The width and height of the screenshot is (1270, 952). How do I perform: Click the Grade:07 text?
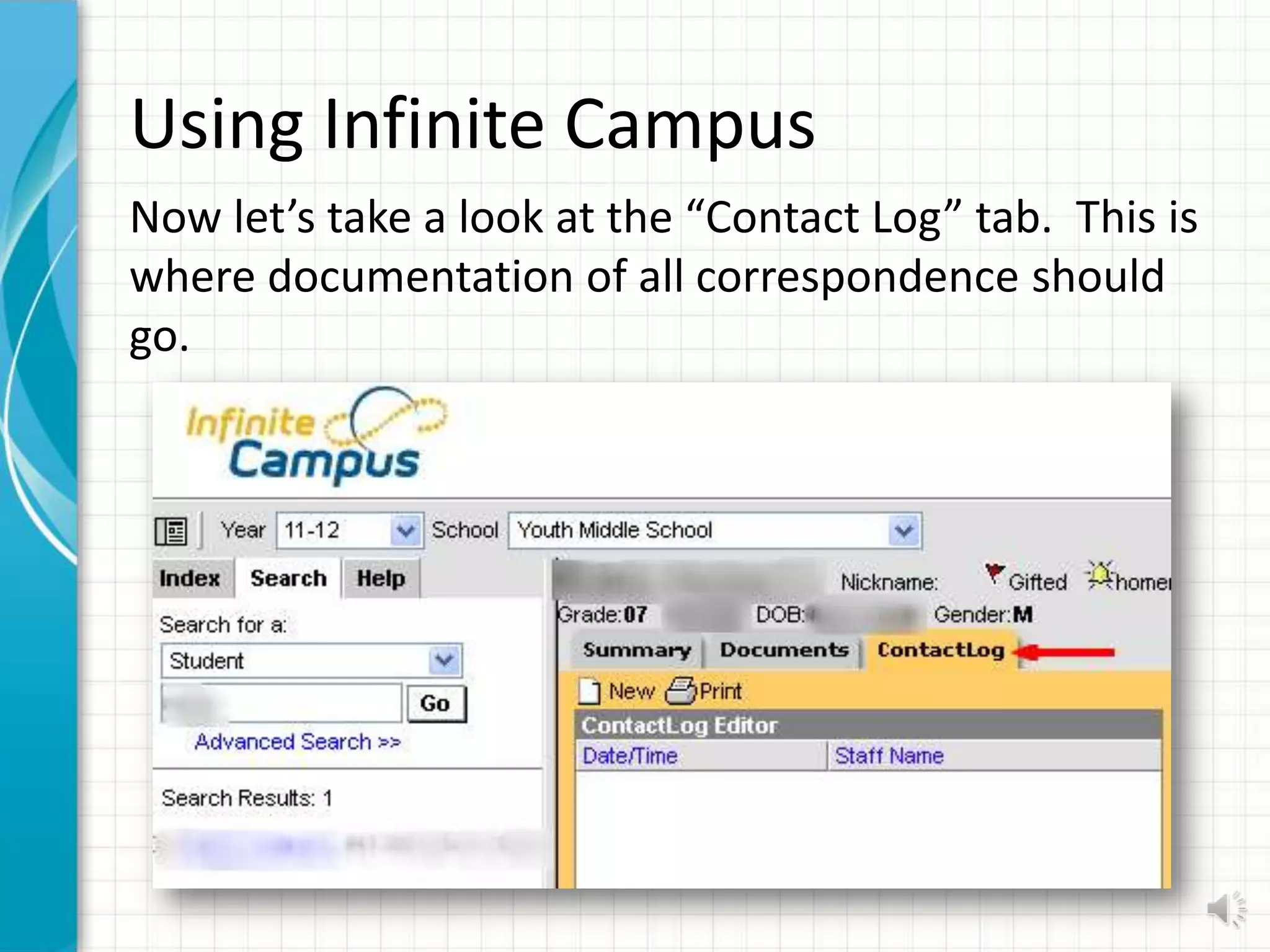pyautogui.click(x=602, y=615)
